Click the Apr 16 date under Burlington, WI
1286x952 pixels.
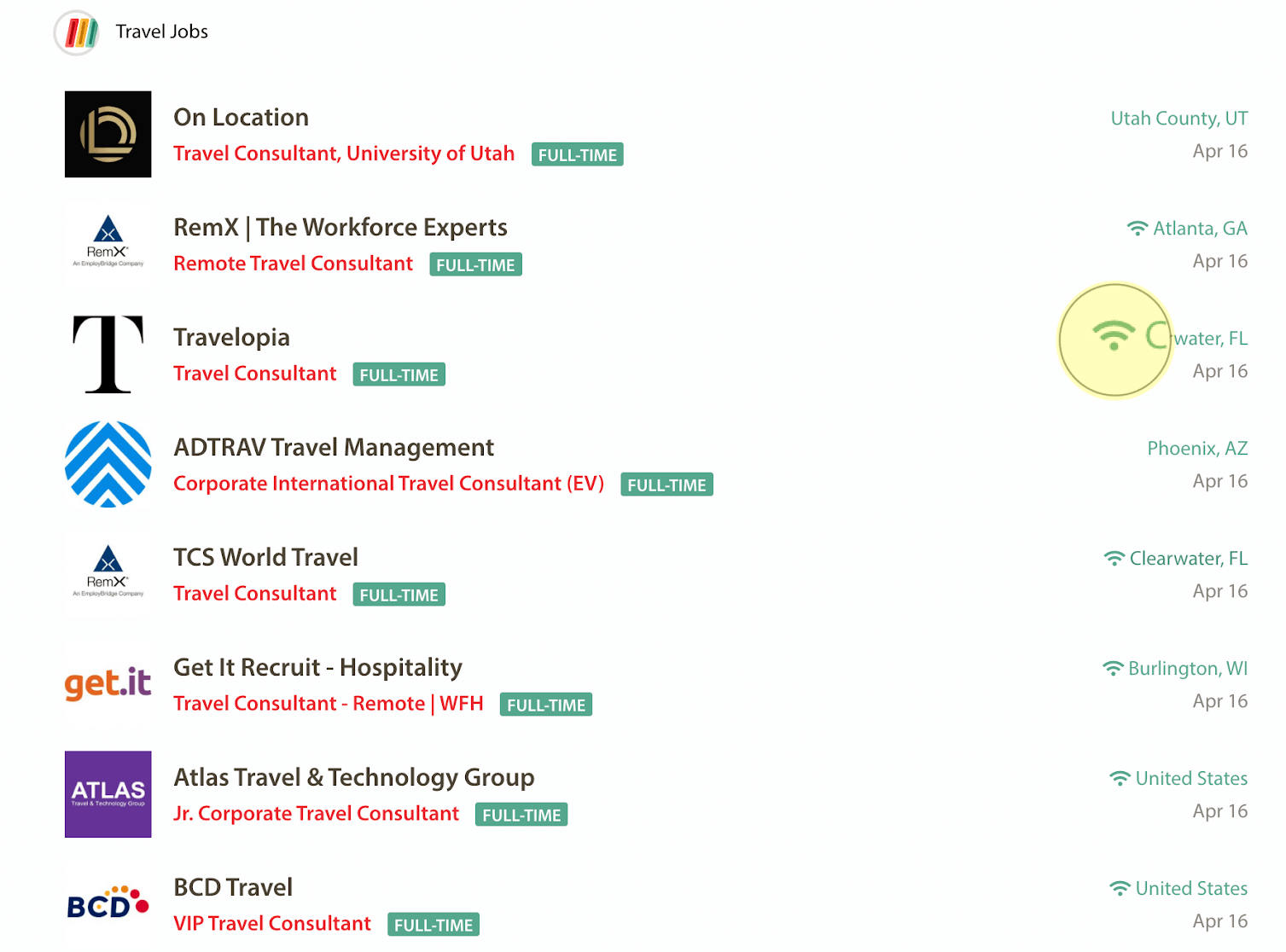(1220, 702)
